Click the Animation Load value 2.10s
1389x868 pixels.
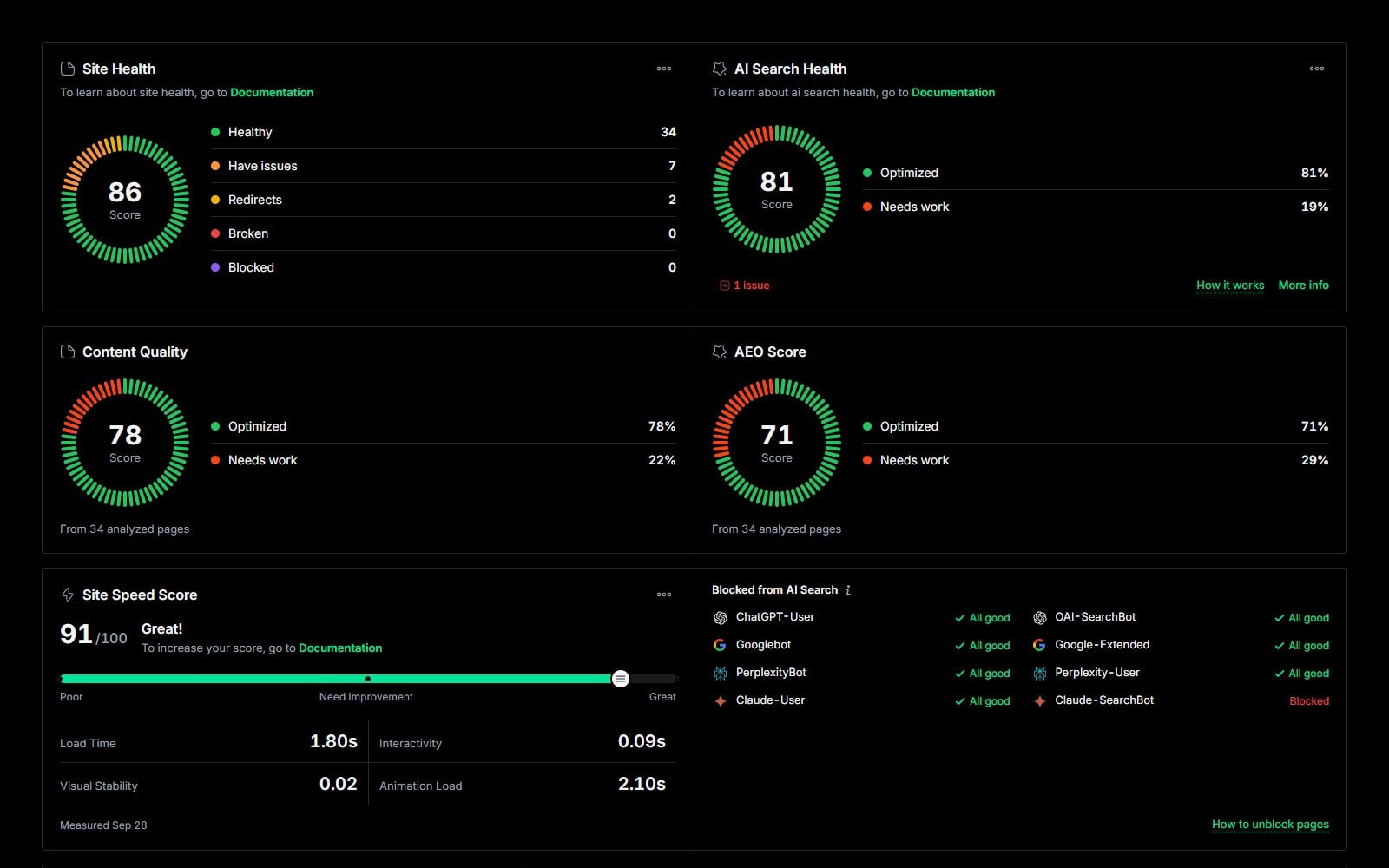[x=642, y=784]
